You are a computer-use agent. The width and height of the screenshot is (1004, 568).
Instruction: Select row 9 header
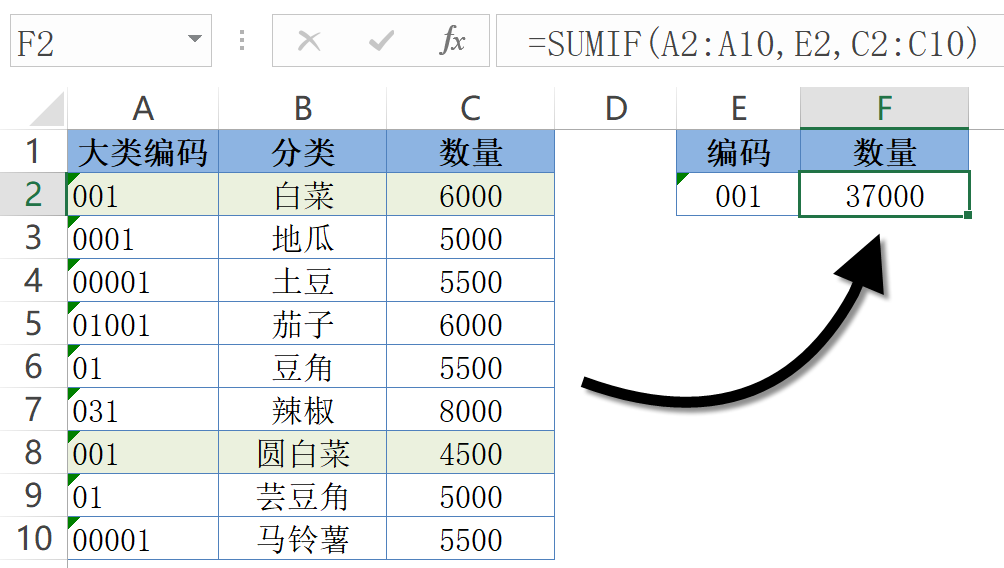click(x=33, y=495)
